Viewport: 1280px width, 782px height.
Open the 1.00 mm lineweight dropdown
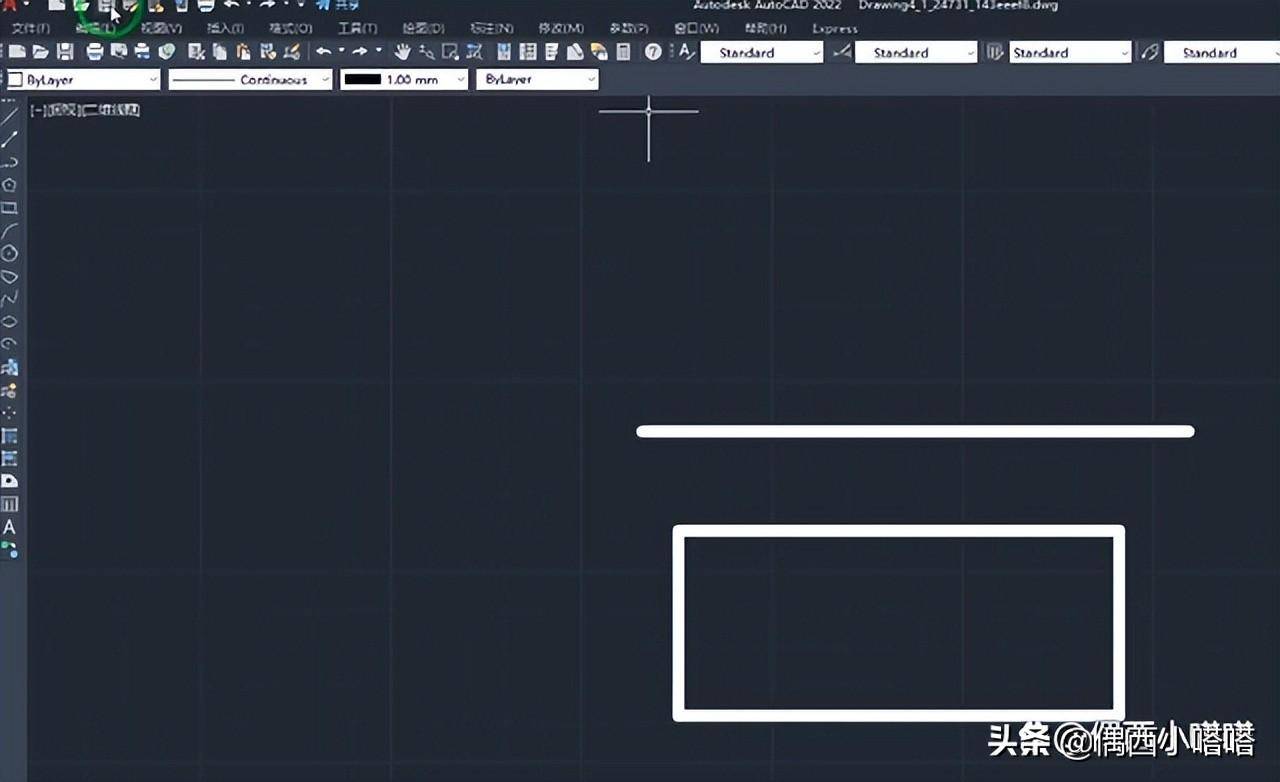point(404,80)
